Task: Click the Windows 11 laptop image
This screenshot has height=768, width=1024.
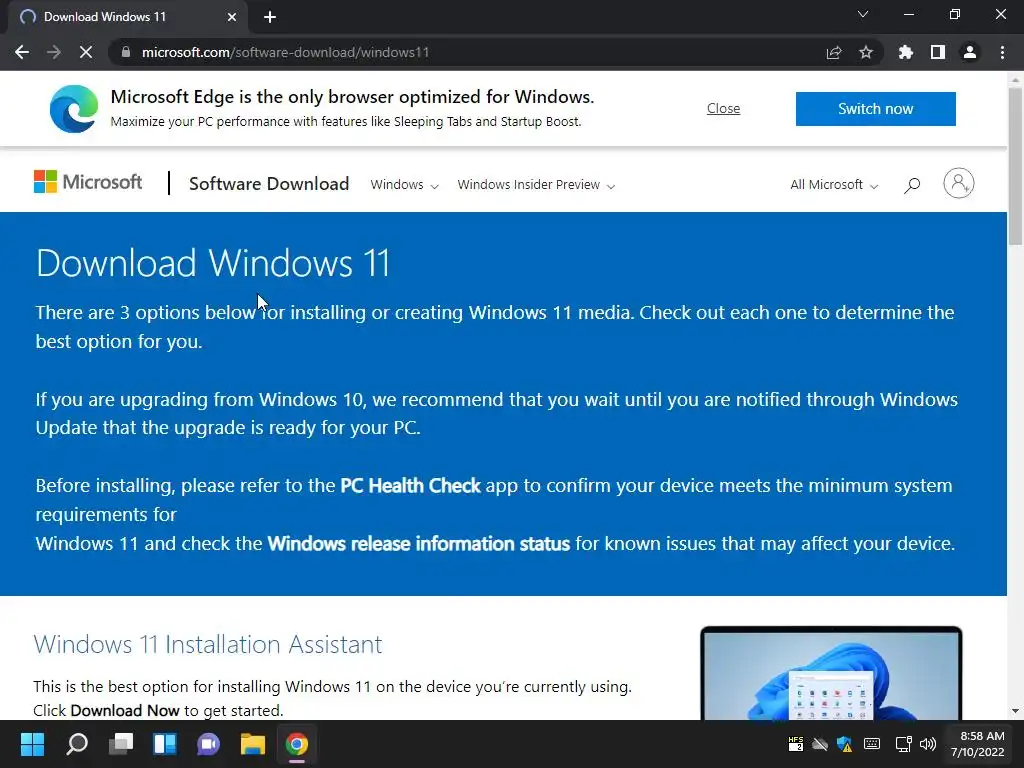Action: pyautogui.click(x=831, y=673)
